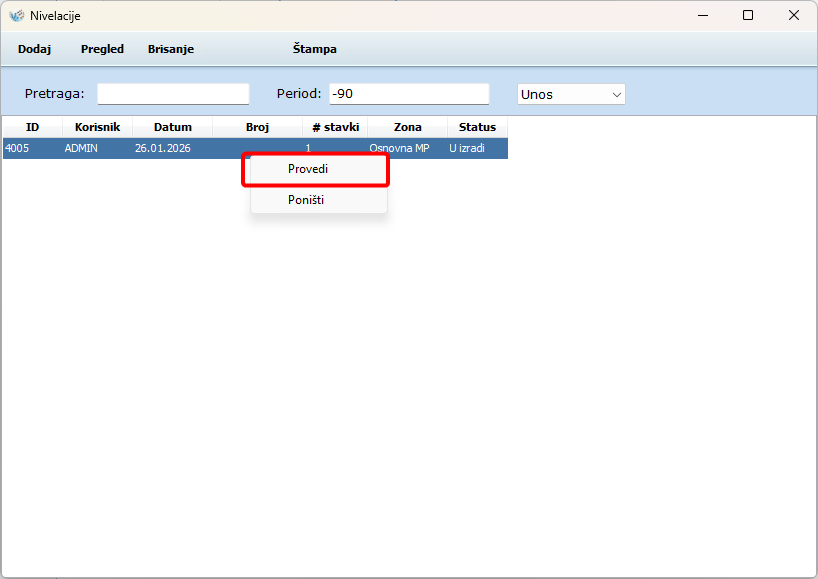Sort by the # stavki column

(x=335, y=127)
